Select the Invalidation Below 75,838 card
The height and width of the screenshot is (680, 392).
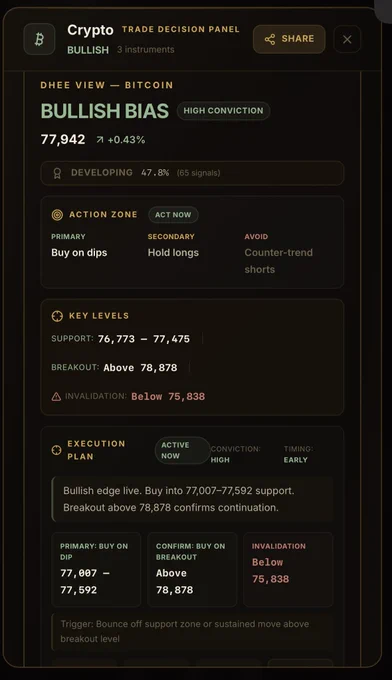pos(288,569)
